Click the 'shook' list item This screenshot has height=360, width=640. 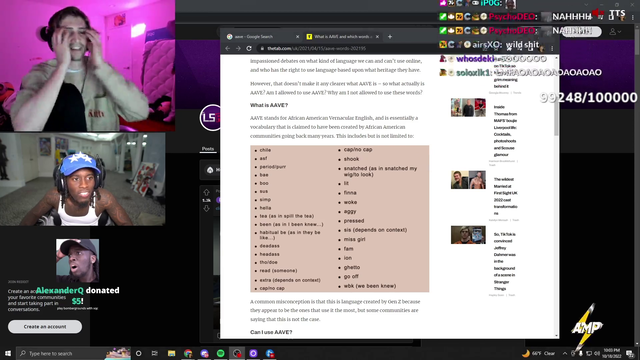click(x=351, y=159)
